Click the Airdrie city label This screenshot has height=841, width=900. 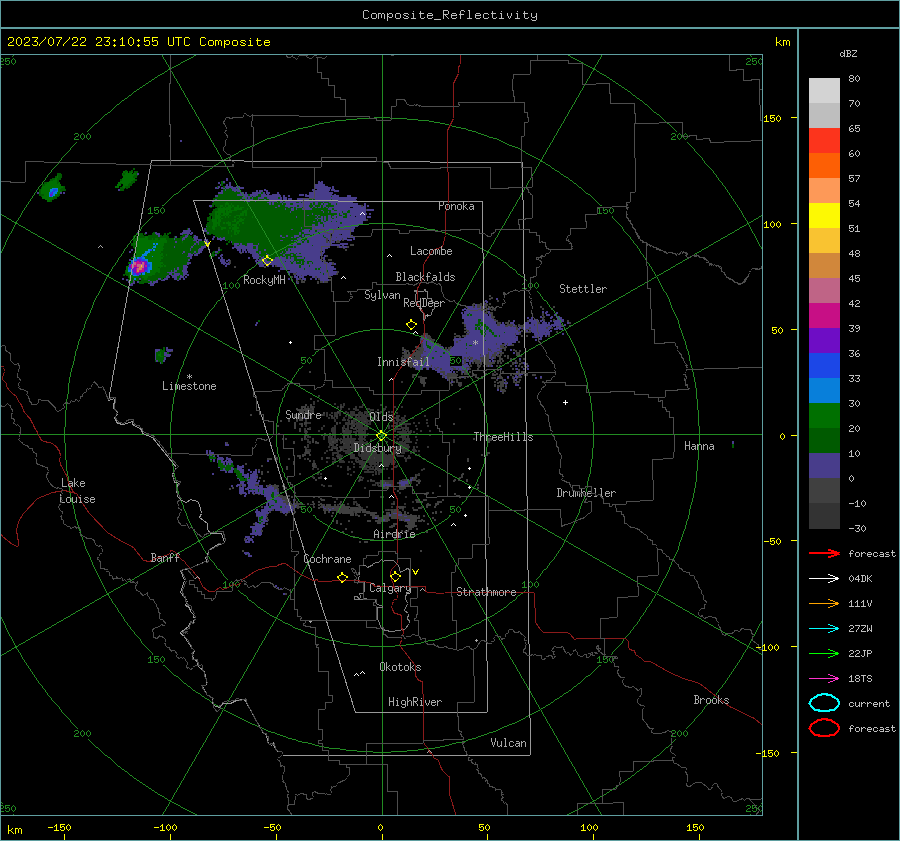click(394, 534)
